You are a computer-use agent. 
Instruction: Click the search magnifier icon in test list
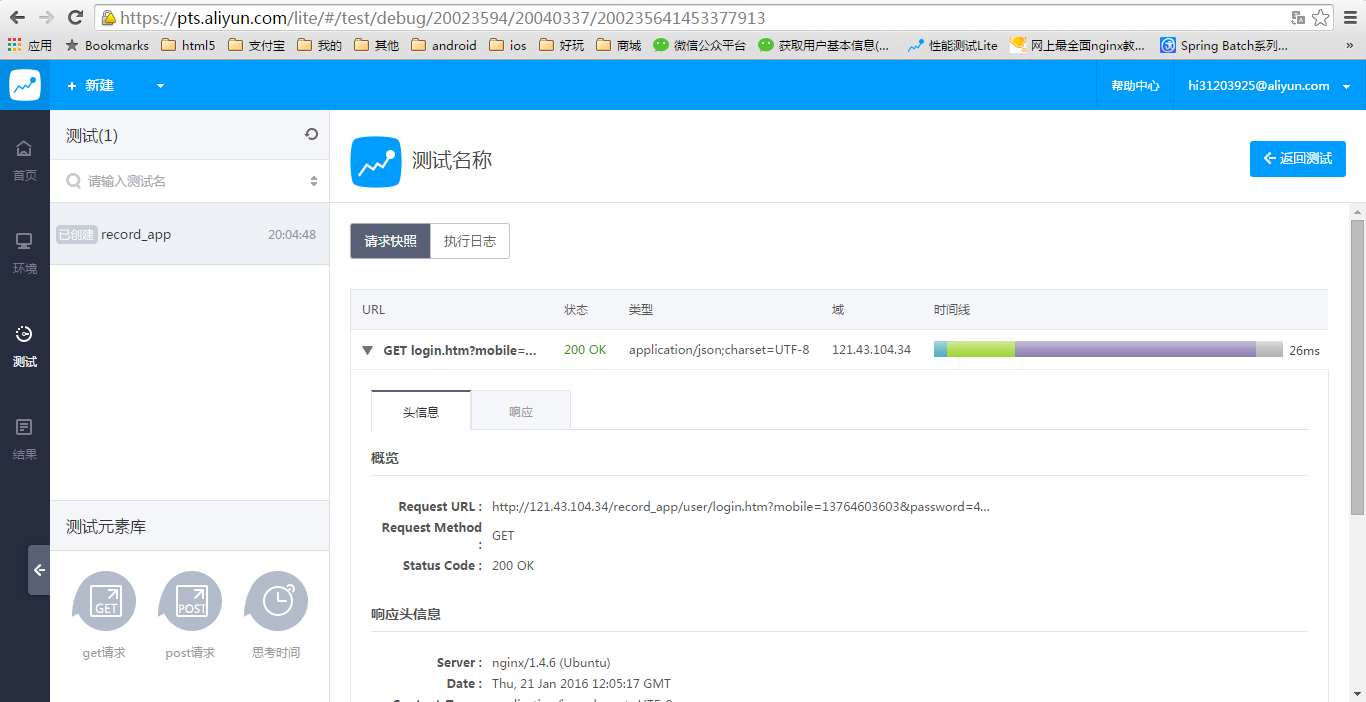pos(73,181)
